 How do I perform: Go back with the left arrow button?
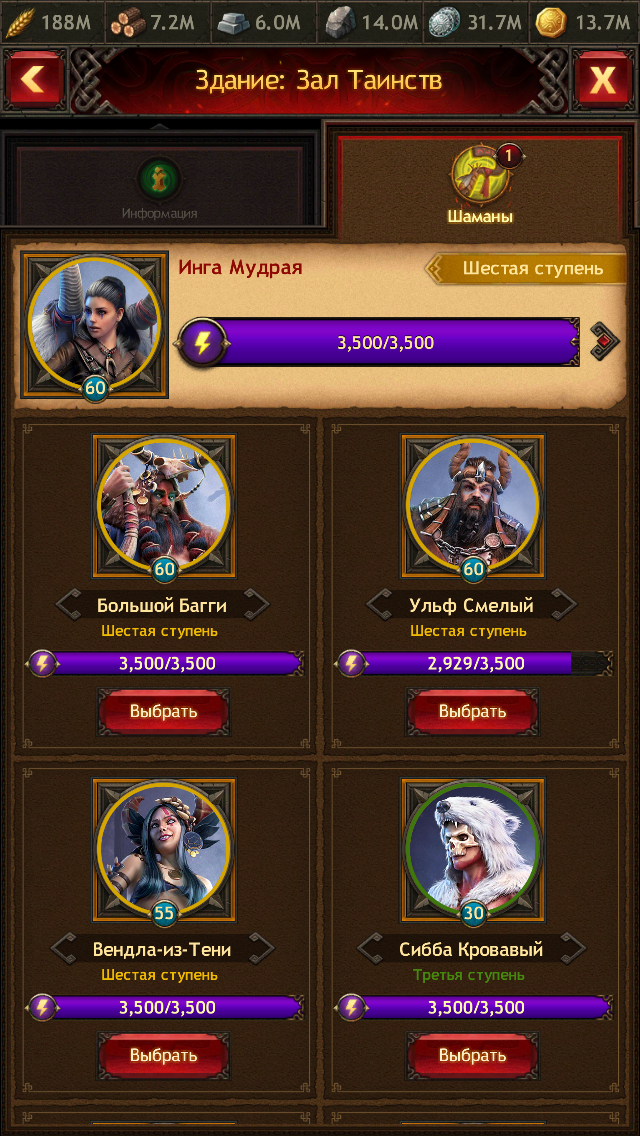coord(33,79)
